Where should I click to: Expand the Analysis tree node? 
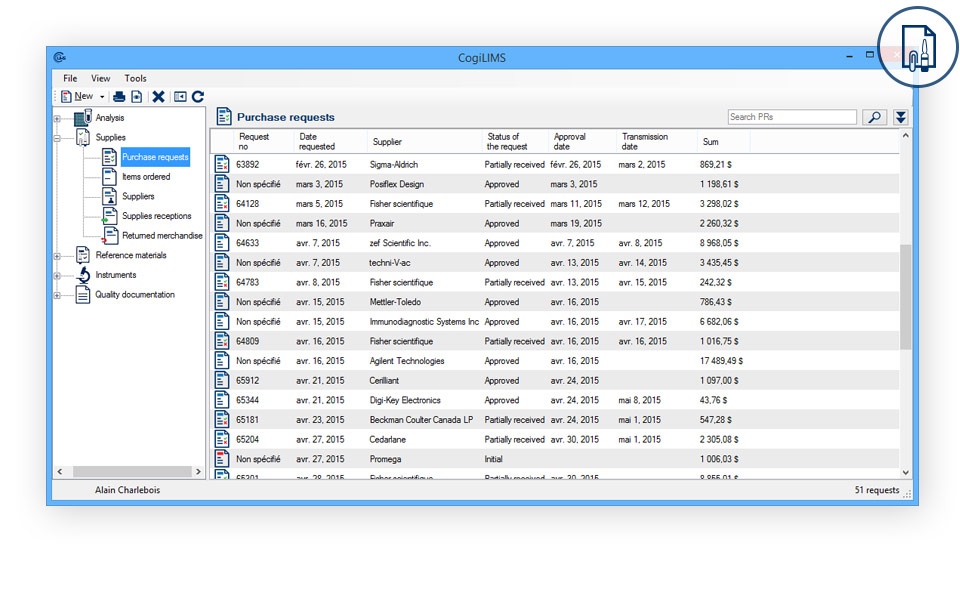[58, 118]
